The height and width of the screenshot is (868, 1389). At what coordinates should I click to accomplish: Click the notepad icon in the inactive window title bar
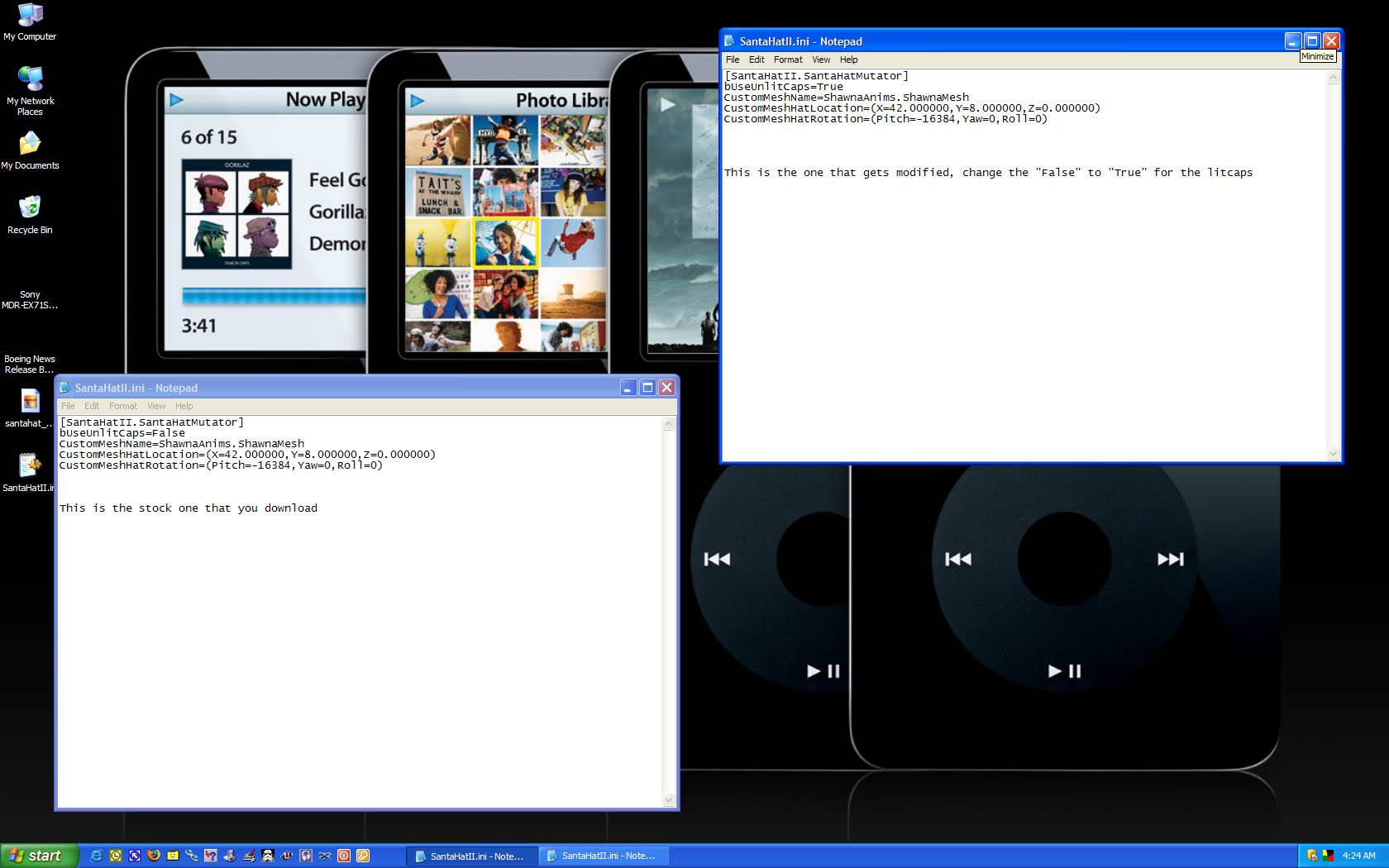pos(65,387)
